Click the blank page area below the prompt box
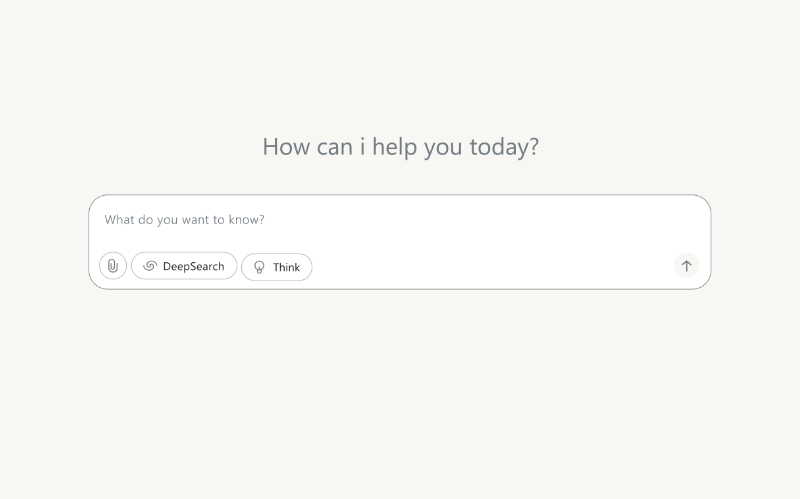Screen dimensions: 800x499 click(x=399, y=393)
